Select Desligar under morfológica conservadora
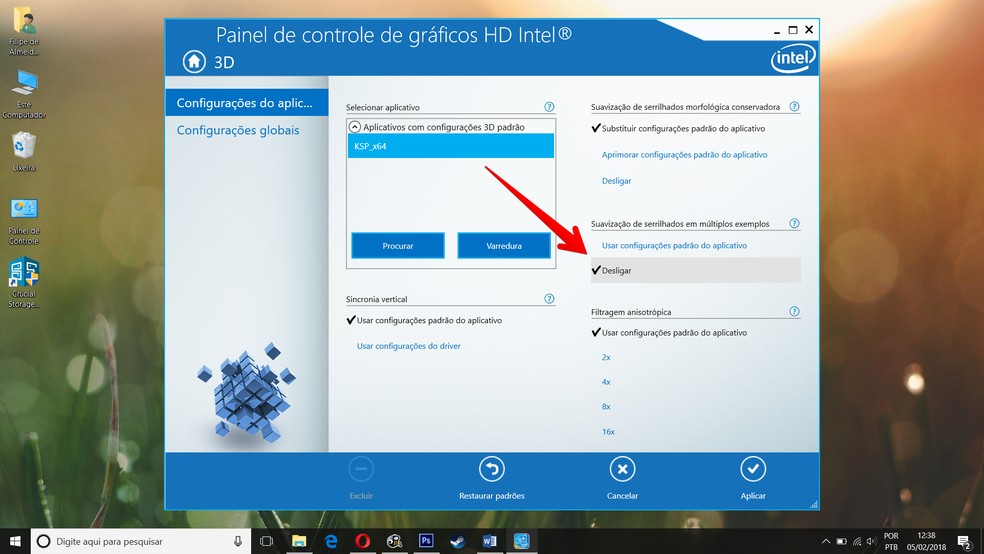Image resolution: width=984 pixels, height=554 pixels. [616, 181]
